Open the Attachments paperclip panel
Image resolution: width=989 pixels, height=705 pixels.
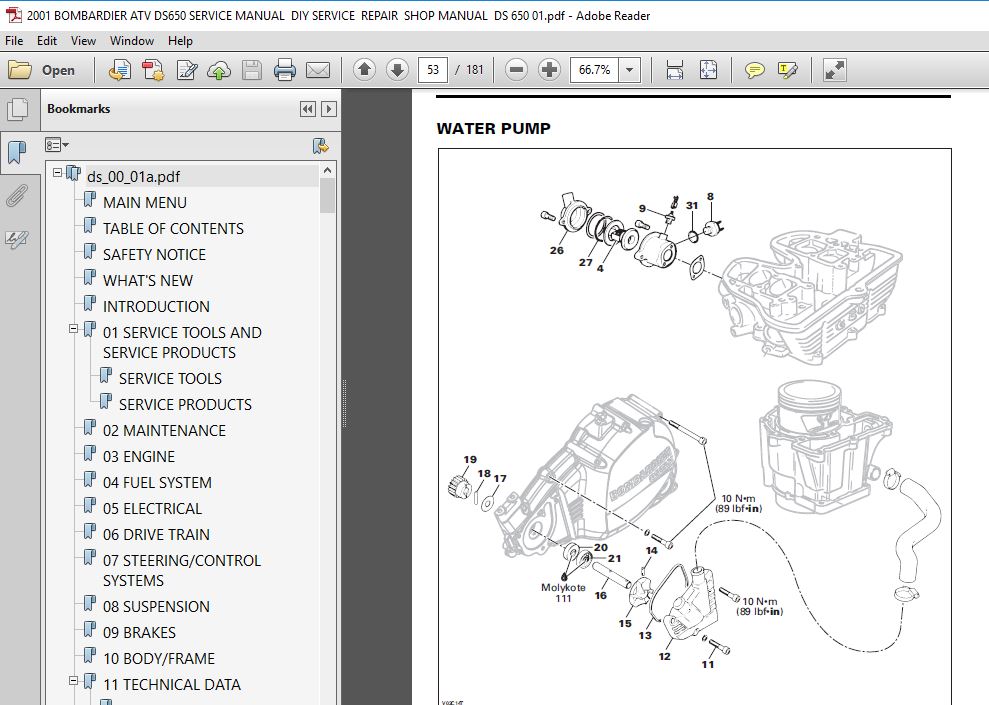tap(17, 195)
